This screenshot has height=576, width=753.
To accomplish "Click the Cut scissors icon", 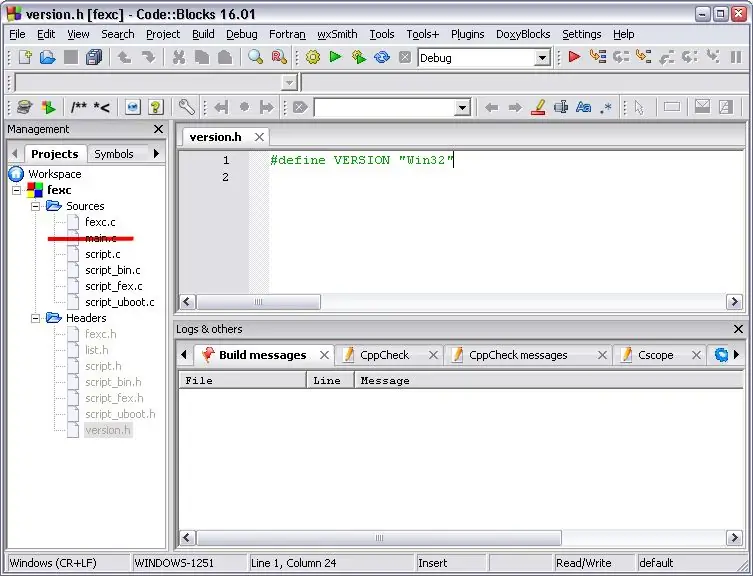I will coord(179,57).
